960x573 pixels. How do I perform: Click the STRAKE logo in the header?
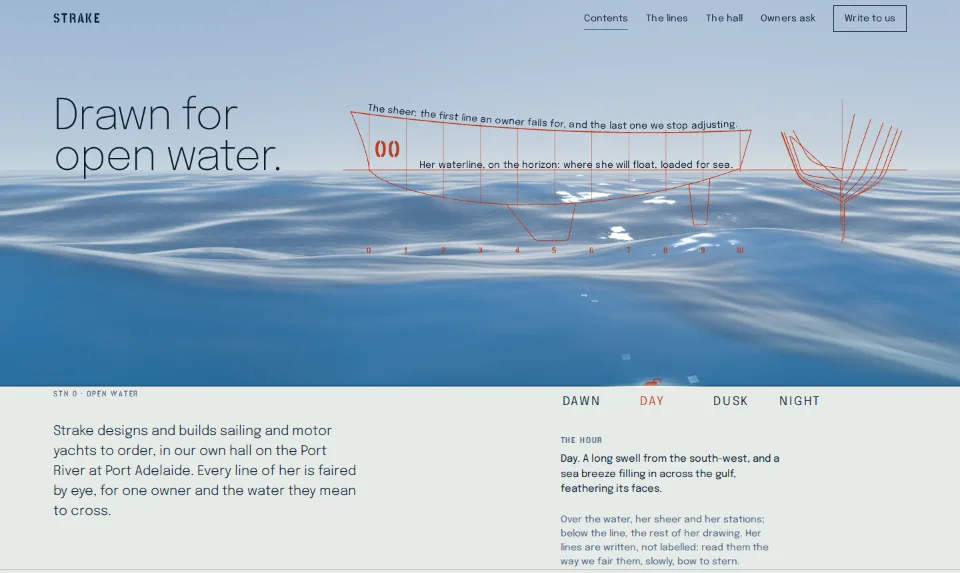point(77,18)
